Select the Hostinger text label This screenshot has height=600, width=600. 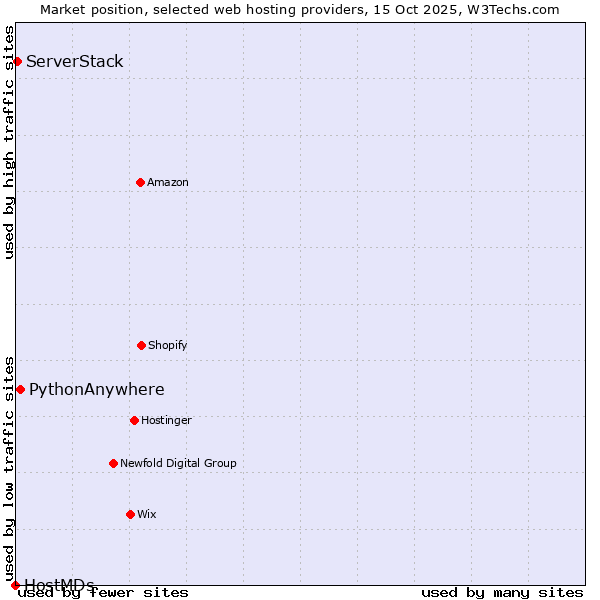click(x=166, y=420)
